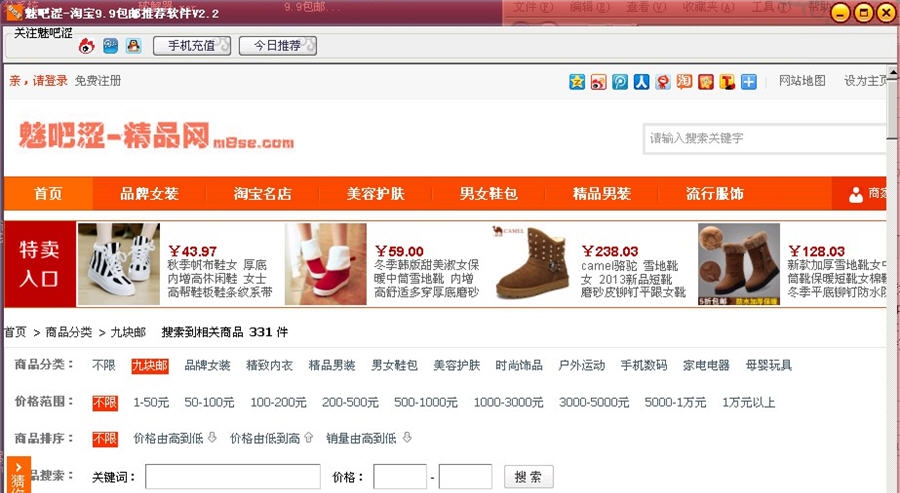Filter by 手机数码 category
900x493 pixels.
point(643,365)
